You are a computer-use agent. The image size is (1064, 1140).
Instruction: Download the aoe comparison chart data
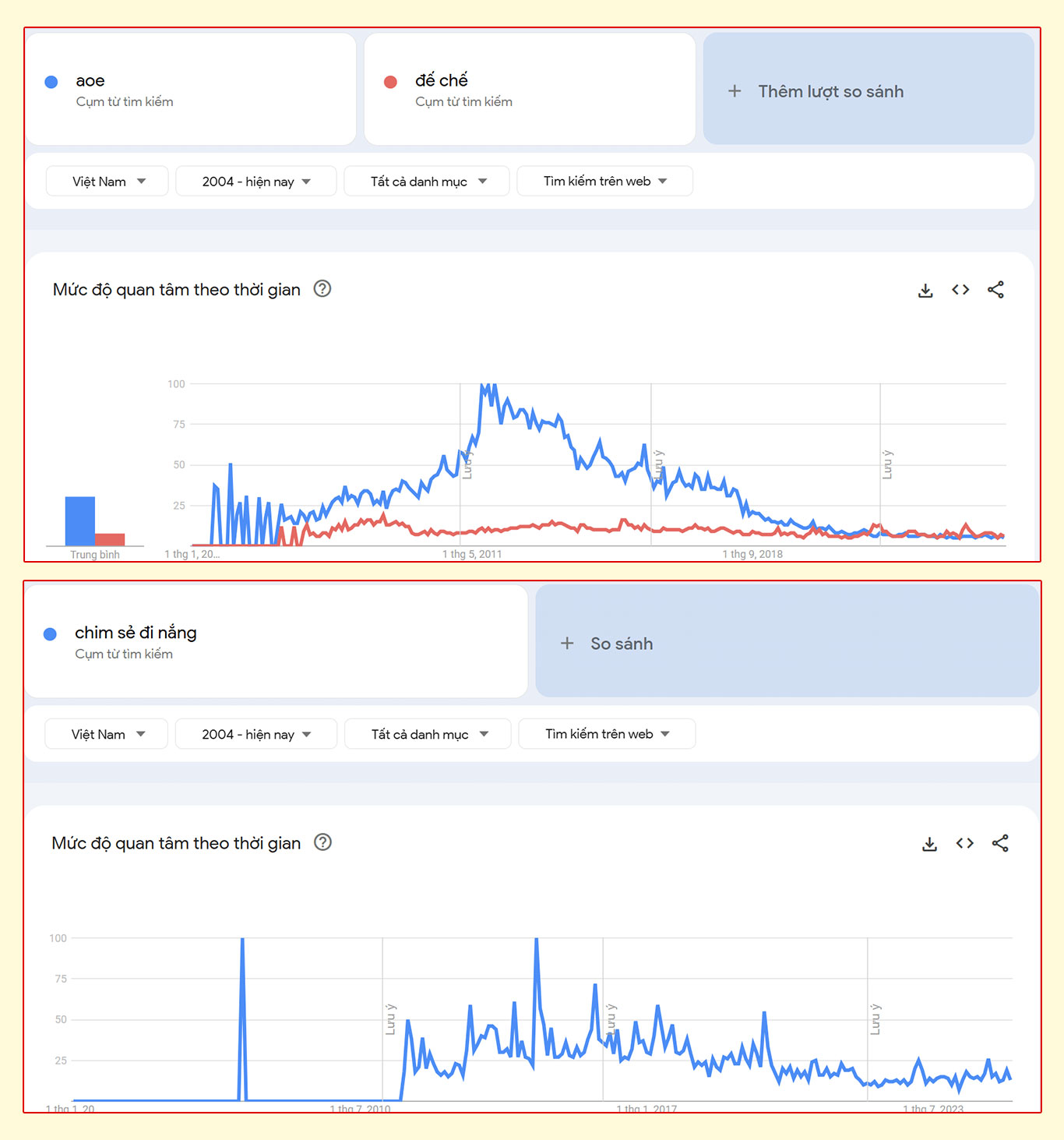tap(925, 291)
